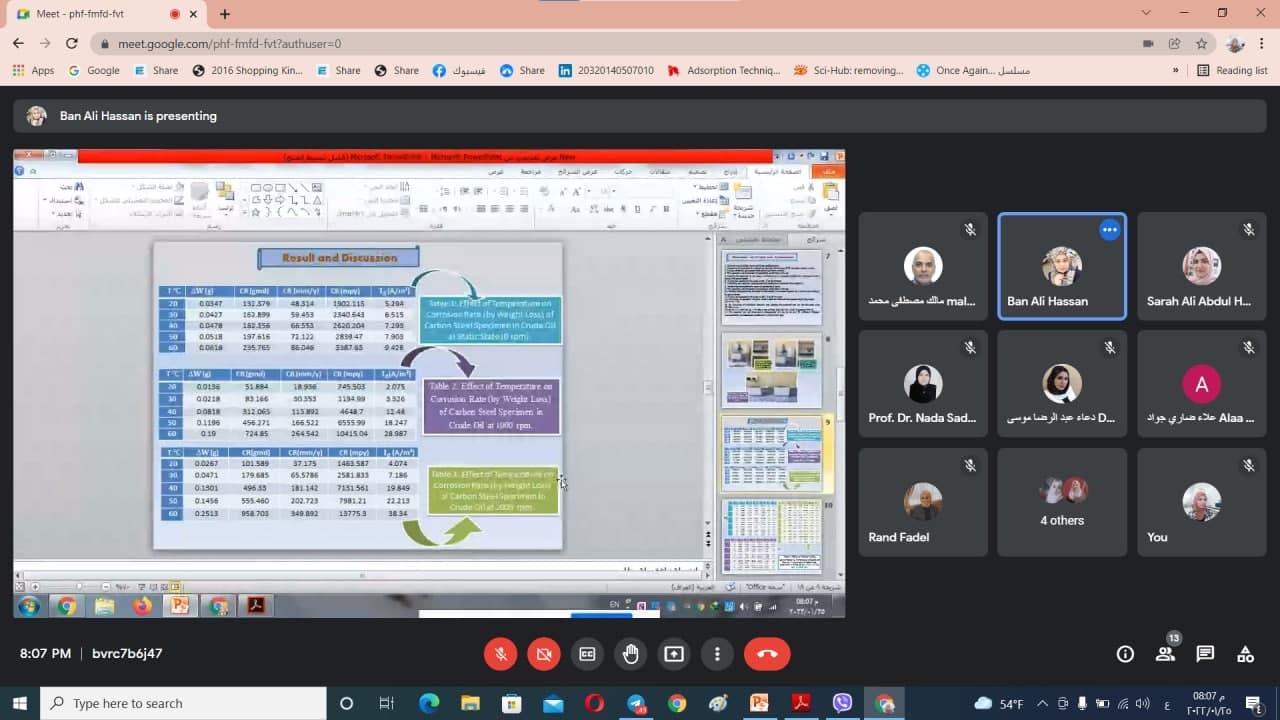Go back in Chrome
Viewport: 1280px width, 720px height.
pyautogui.click(x=18, y=43)
